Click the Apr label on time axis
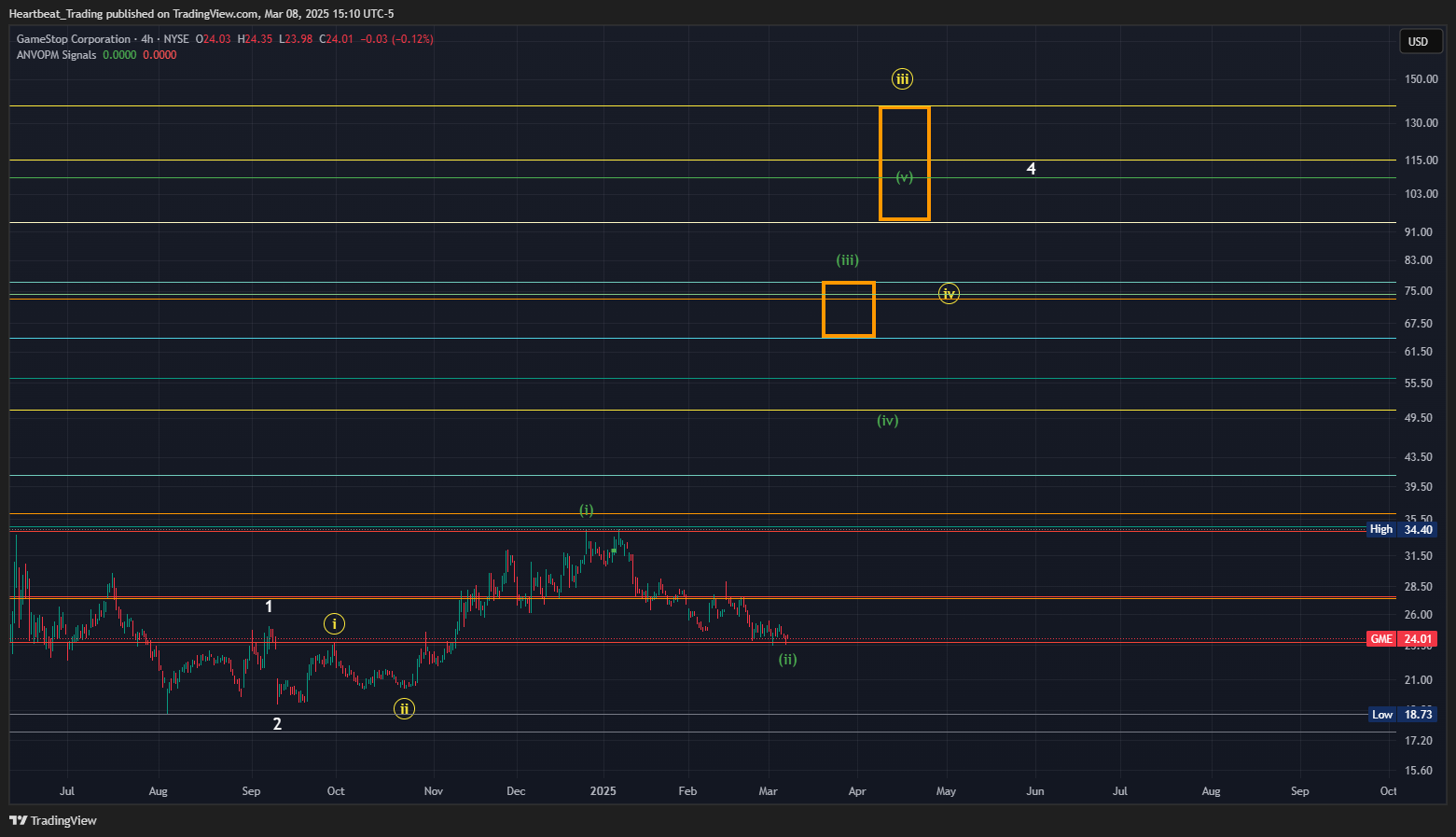 [857, 791]
